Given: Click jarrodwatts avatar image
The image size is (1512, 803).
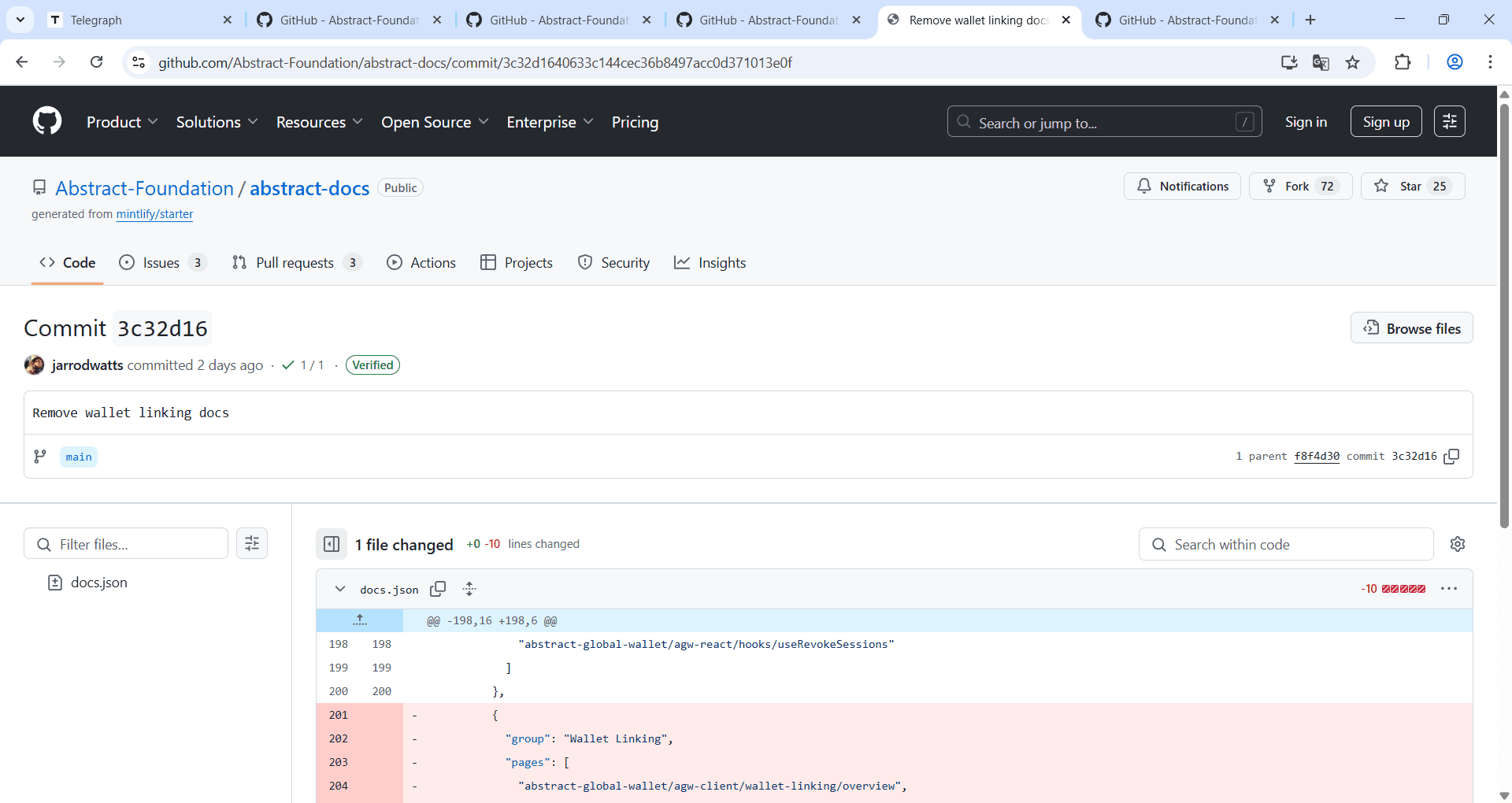Looking at the screenshot, I should (x=34, y=364).
